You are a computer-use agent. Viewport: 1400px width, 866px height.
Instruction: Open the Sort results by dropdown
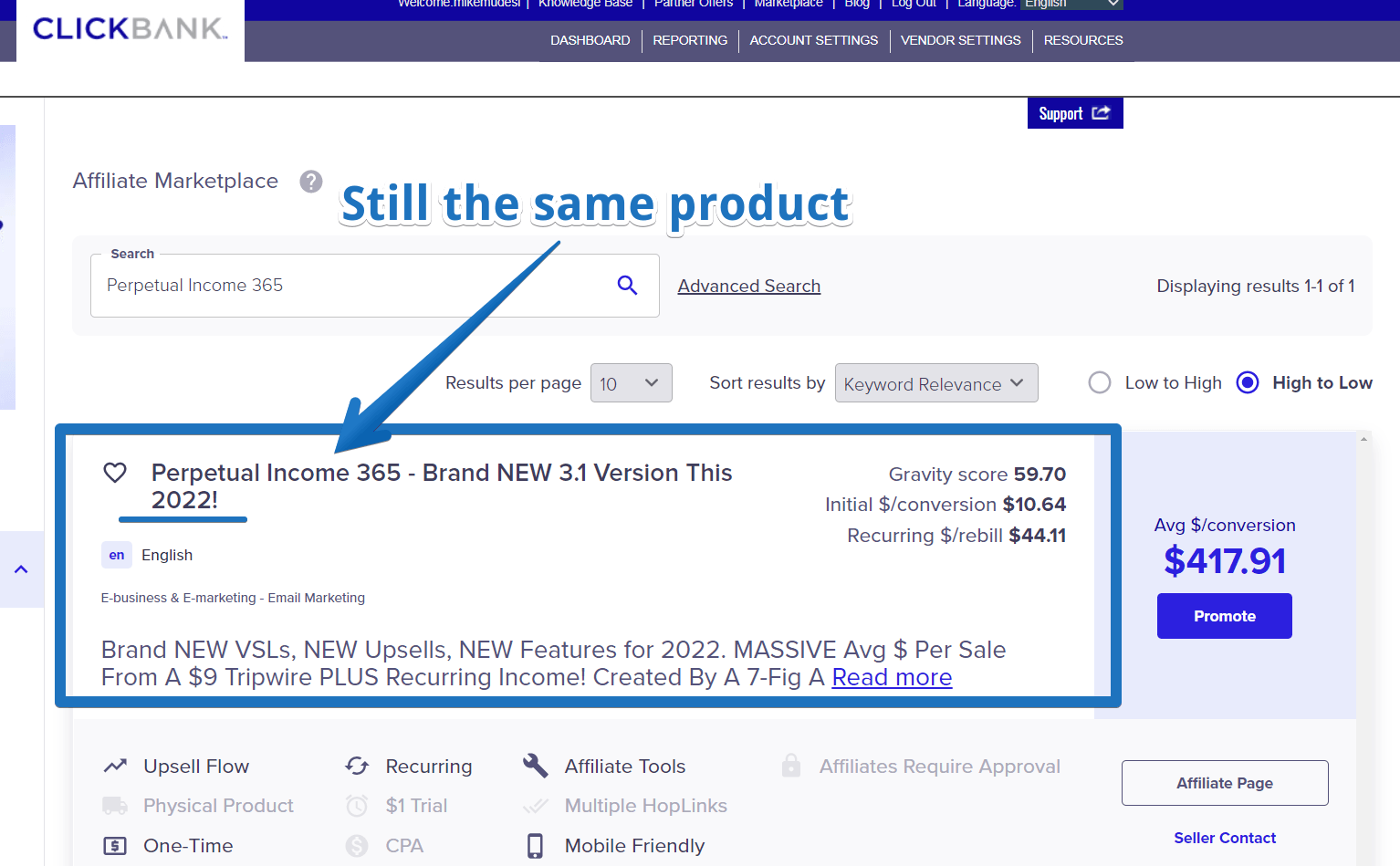pos(936,383)
